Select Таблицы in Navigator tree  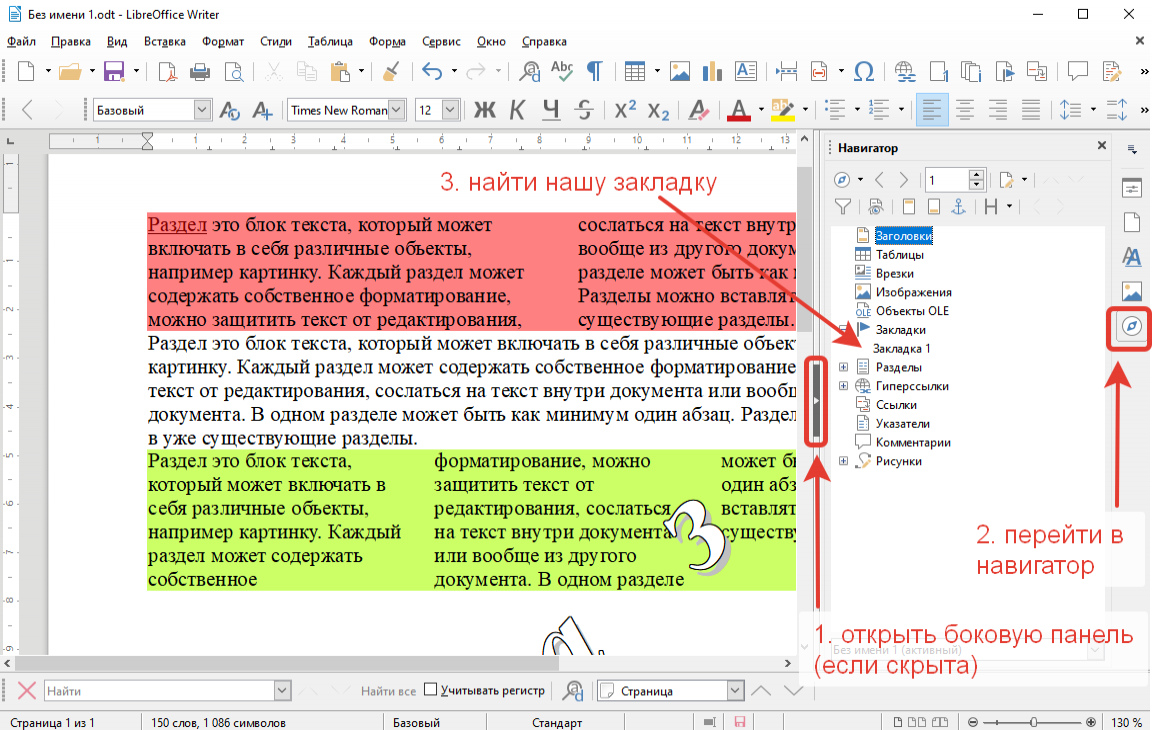pyautogui.click(x=899, y=255)
